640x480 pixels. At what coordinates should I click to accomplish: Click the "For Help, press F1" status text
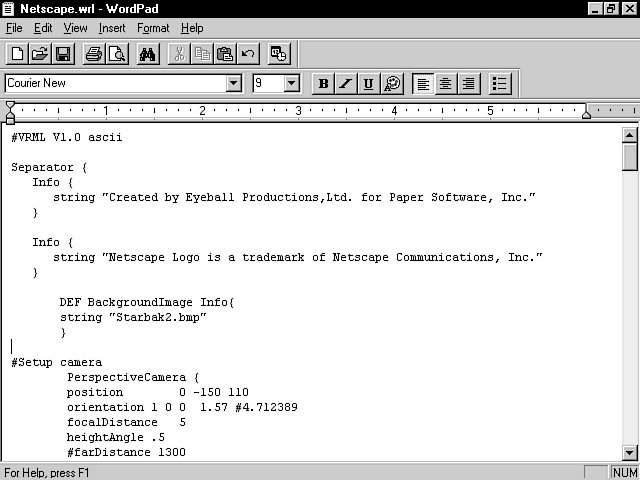coord(47,473)
